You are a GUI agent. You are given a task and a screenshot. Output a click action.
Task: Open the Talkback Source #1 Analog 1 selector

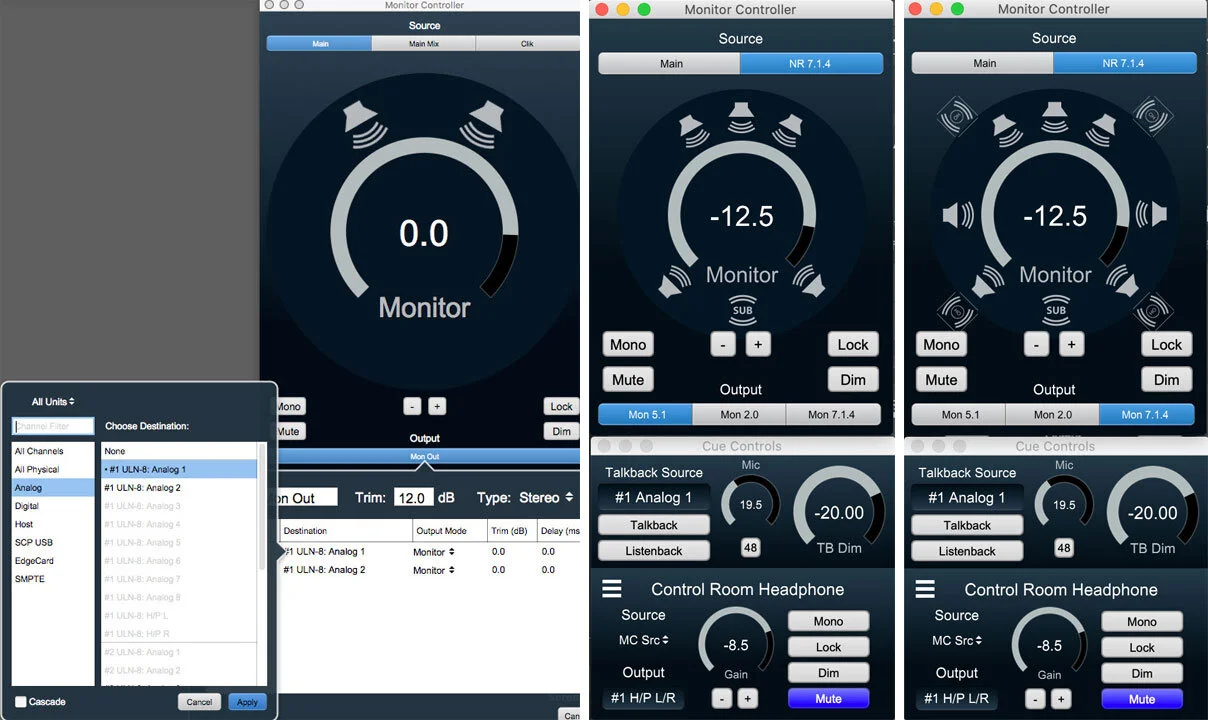pos(654,497)
